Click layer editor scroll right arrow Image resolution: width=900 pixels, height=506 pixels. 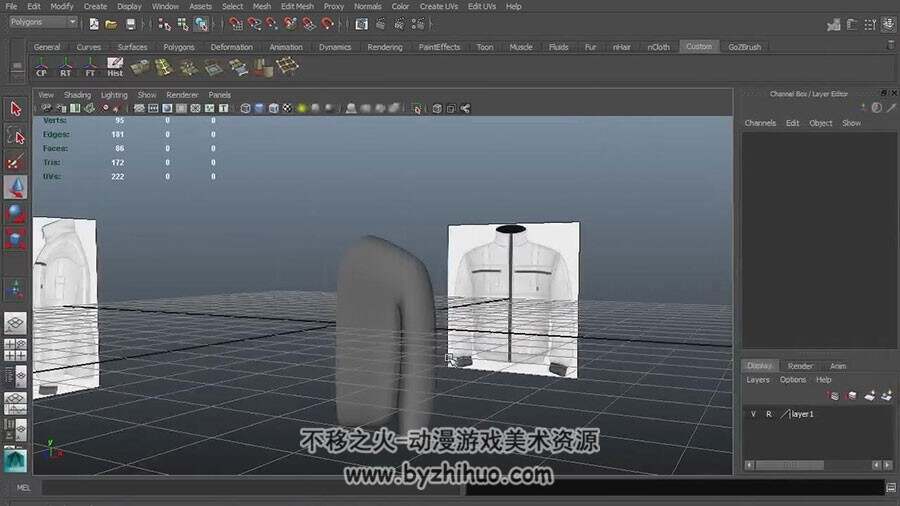coord(887,465)
